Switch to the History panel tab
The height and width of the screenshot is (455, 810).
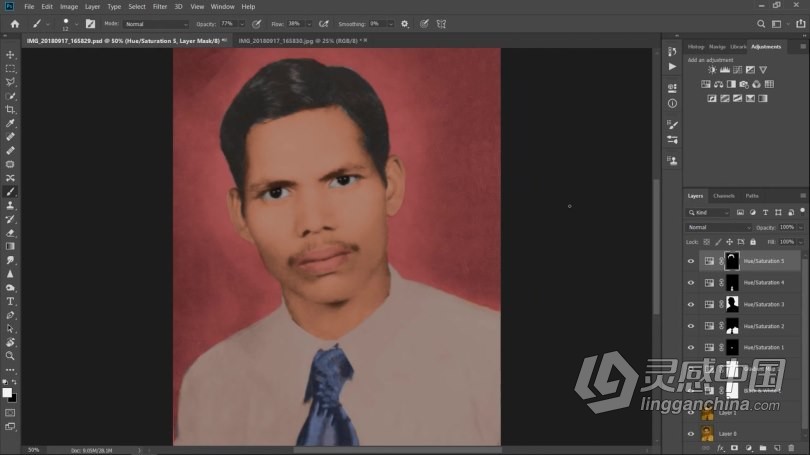pos(695,46)
